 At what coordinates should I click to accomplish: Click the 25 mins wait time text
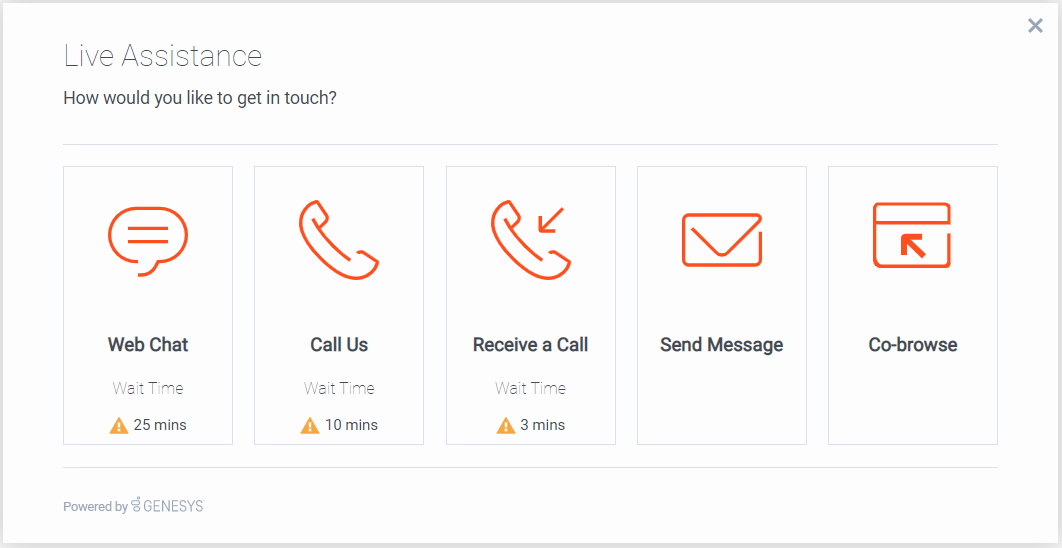[x=160, y=425]
